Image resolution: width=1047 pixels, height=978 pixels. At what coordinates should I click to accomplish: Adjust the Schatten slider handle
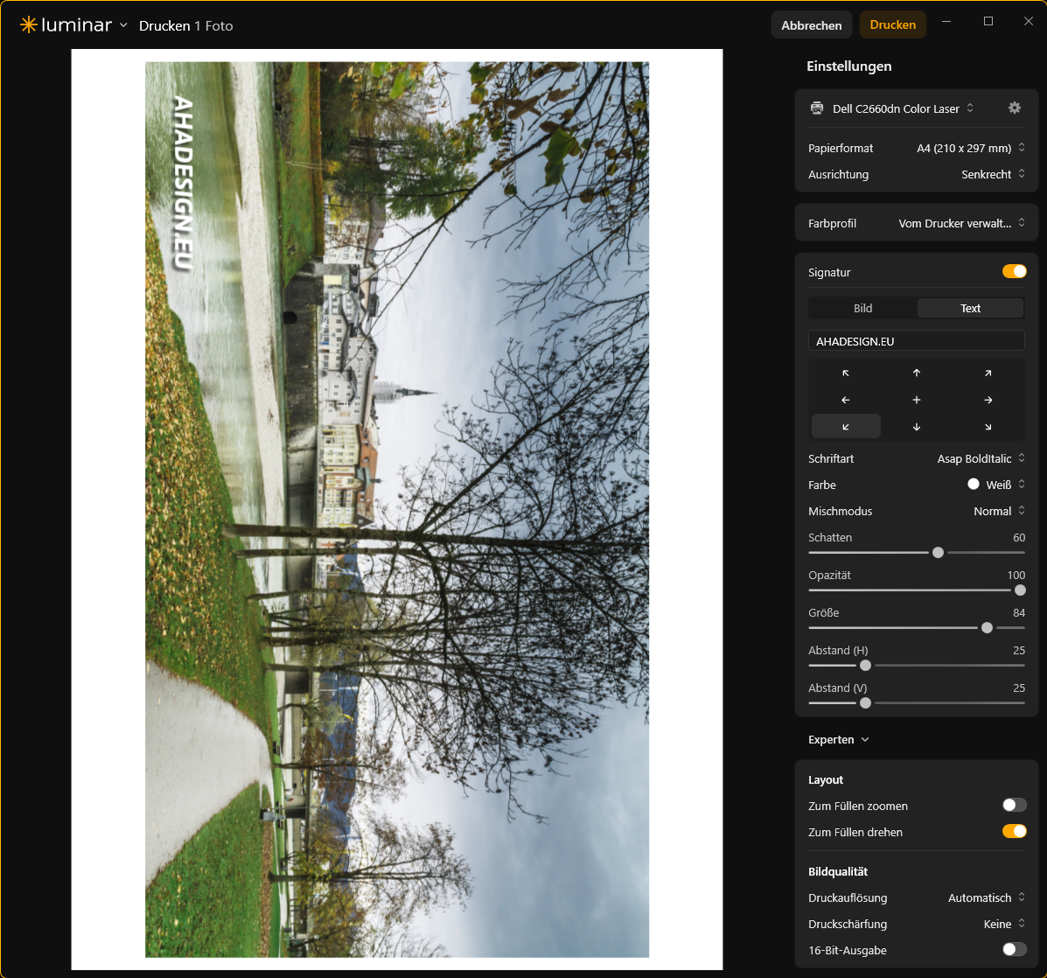[x=937, y=553]
